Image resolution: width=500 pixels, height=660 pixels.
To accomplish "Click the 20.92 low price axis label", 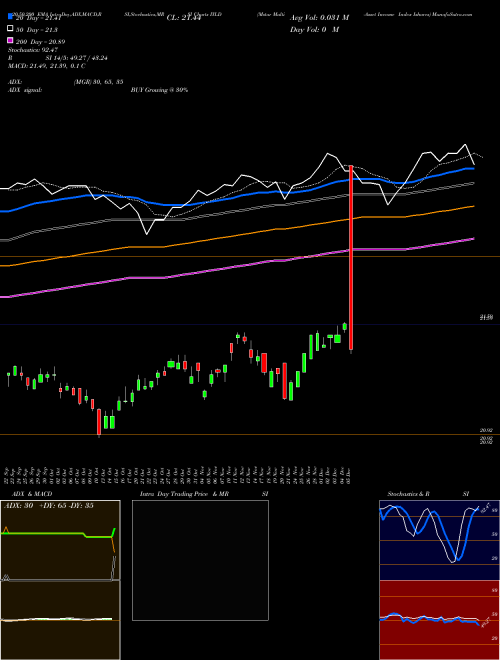I will 486,431.
